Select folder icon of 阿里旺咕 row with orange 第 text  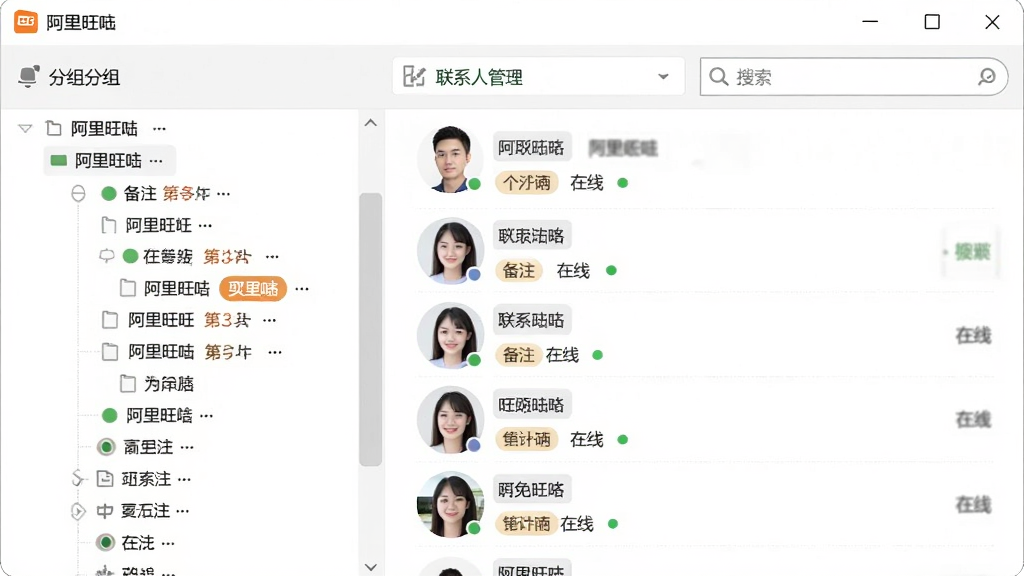pos(110,352)
